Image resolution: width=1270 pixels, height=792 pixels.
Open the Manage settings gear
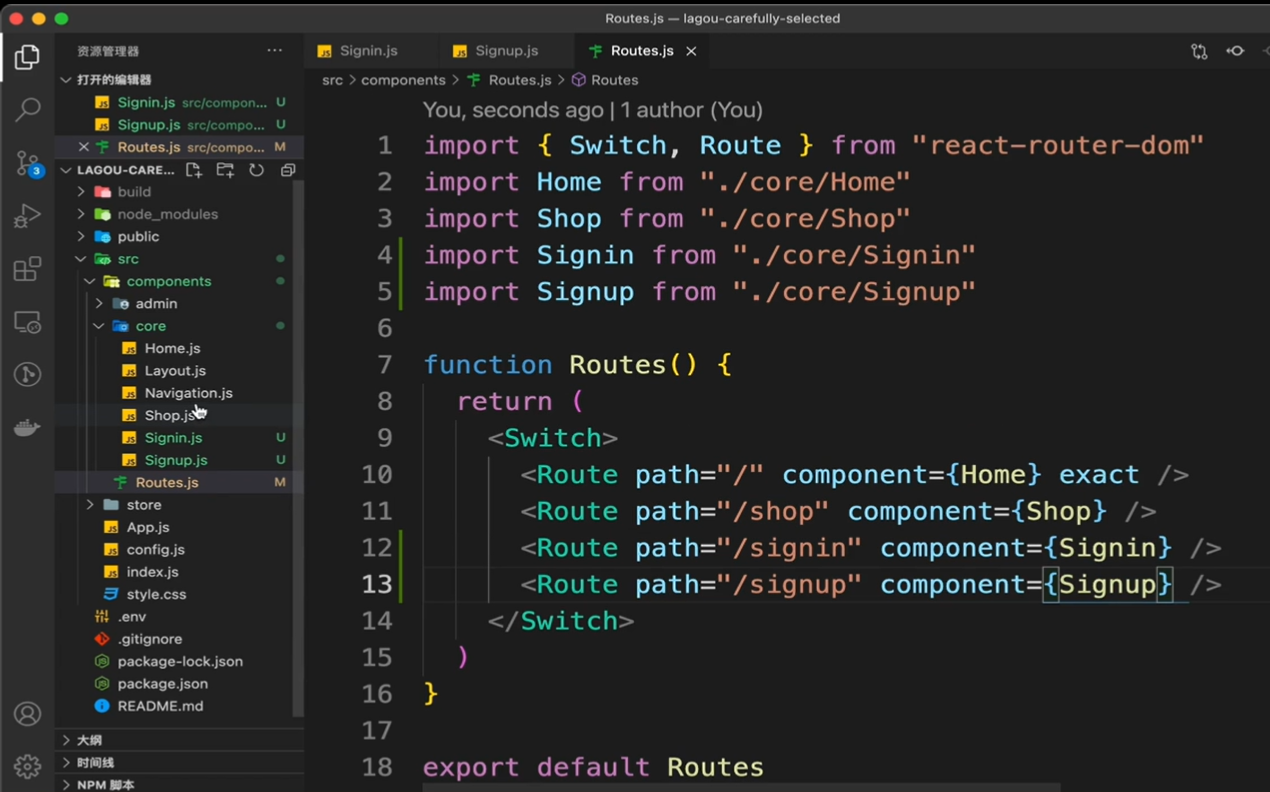[x=27, y=766]
